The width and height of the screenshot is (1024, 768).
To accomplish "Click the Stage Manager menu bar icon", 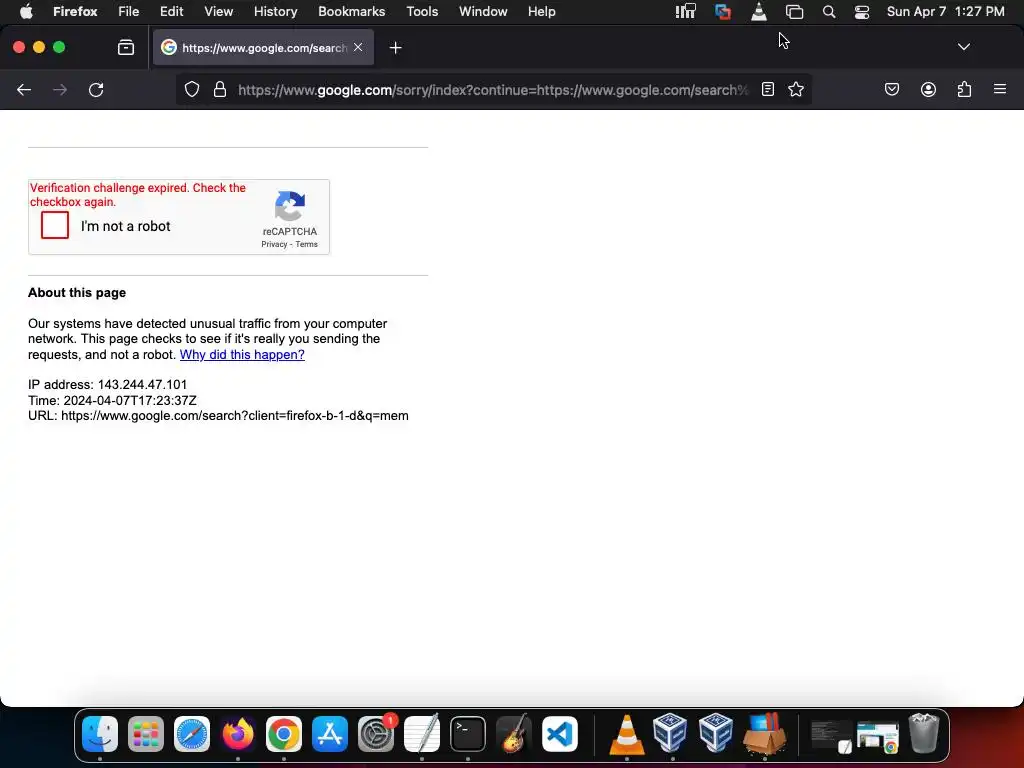I will 794,12.
